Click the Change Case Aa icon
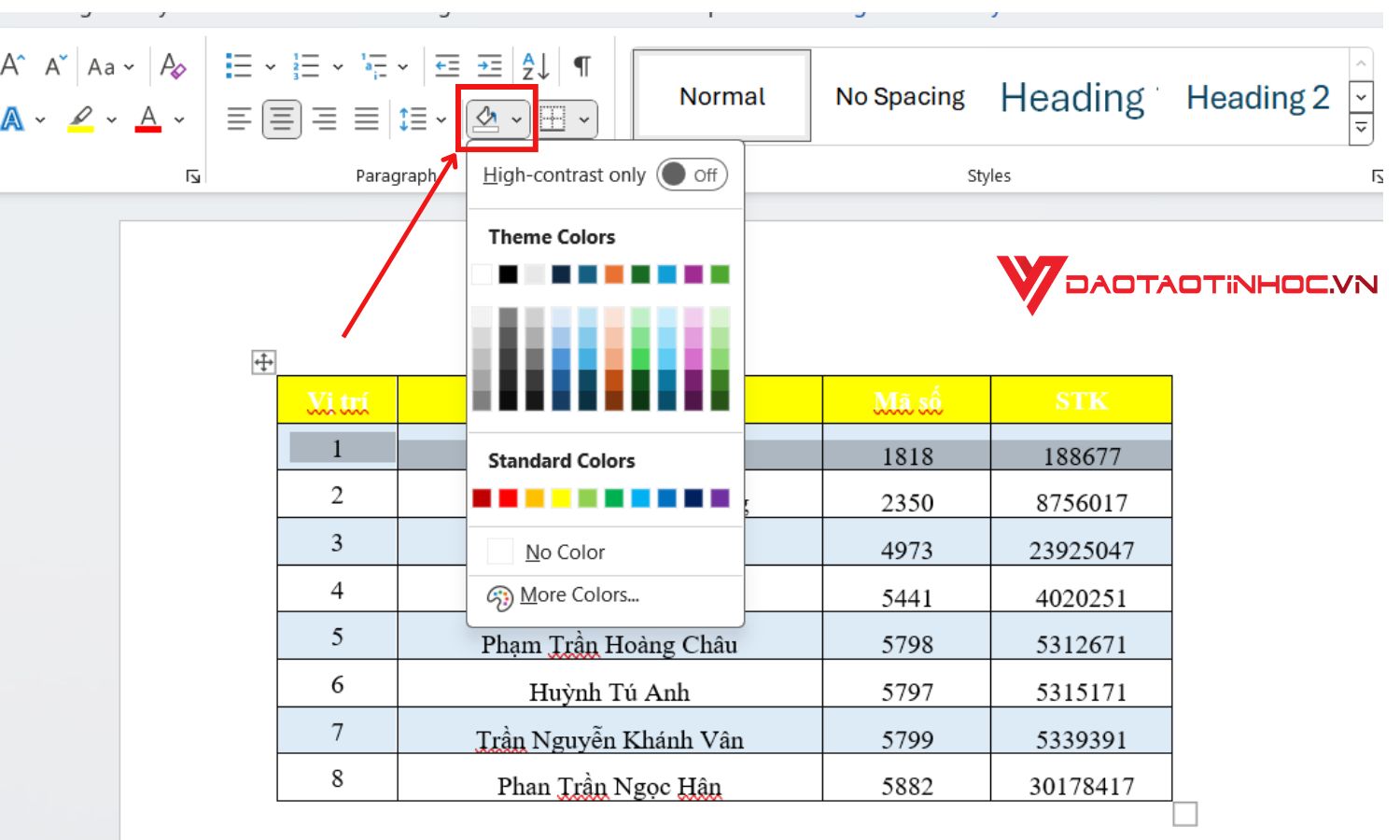Viewport: 1400px width, 840px height. [102, 66]
